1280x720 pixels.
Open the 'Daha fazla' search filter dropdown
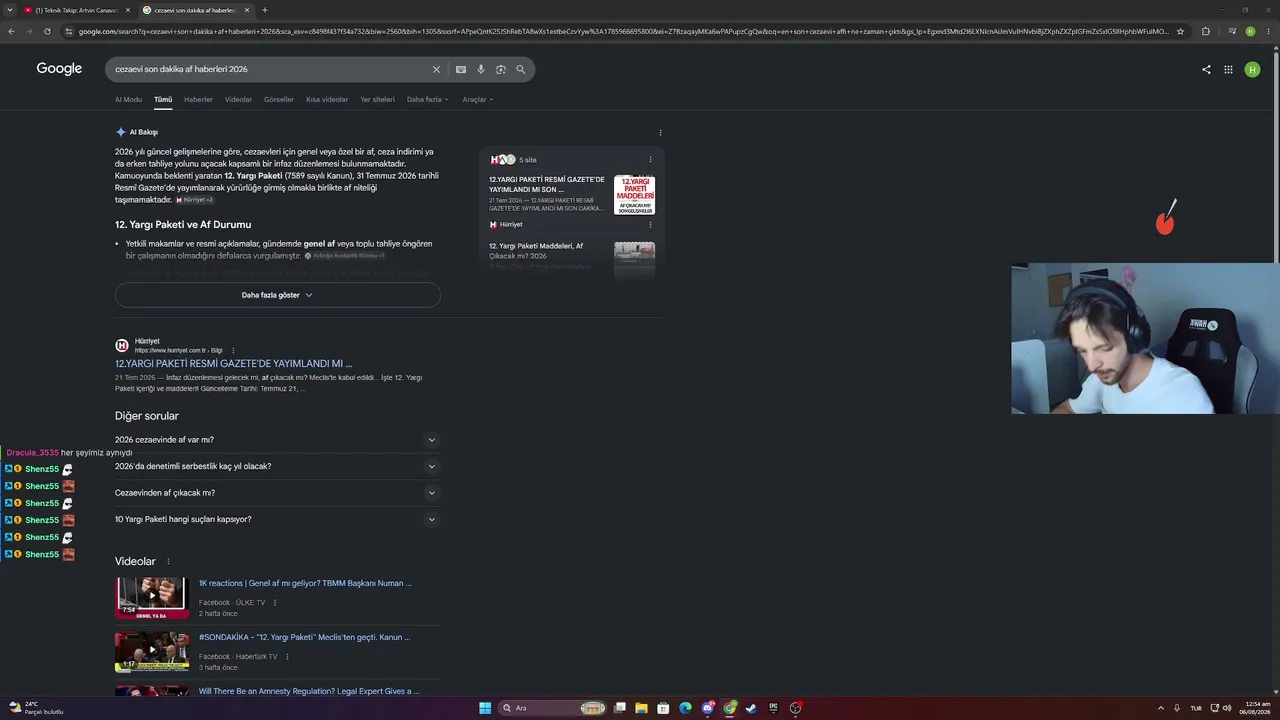coord(427,100)
